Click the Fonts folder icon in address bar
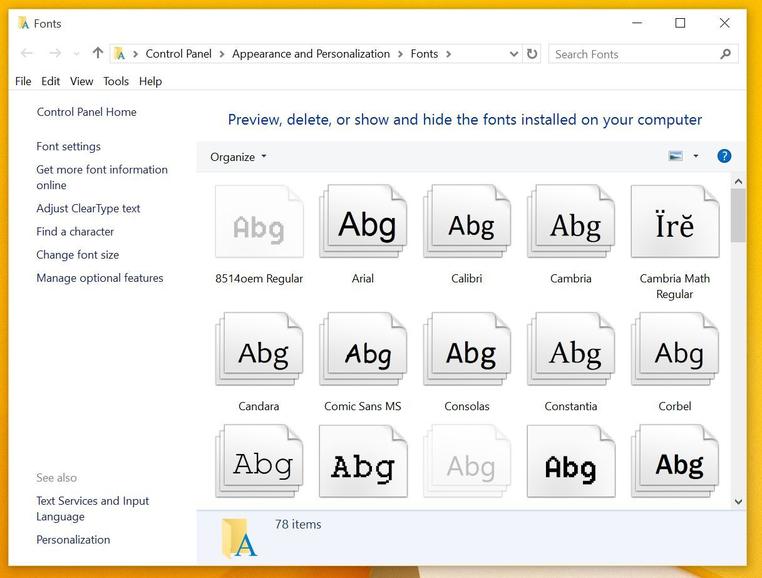This screenshot has width=762, height=578. [120, 54]
